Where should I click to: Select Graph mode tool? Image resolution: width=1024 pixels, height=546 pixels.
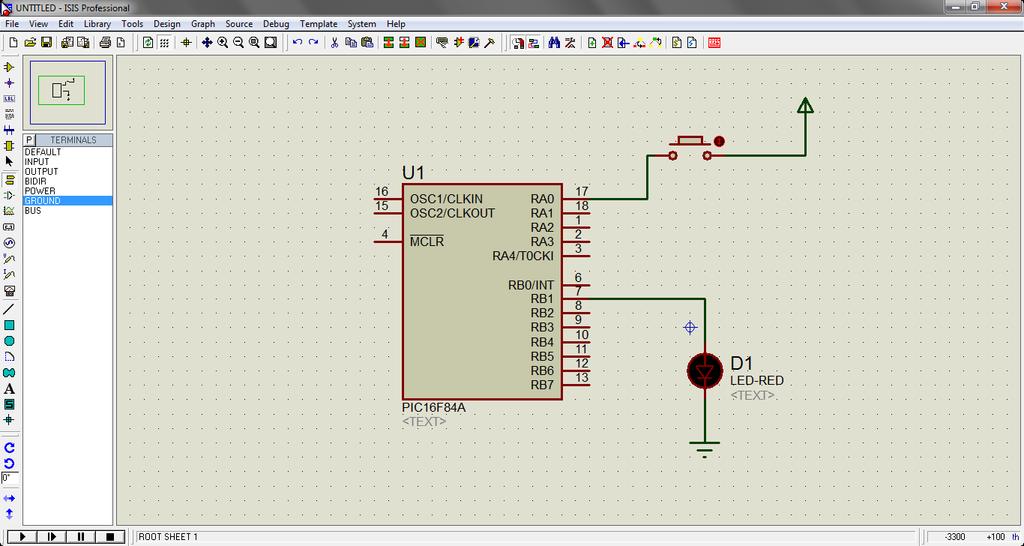point(9,211)
